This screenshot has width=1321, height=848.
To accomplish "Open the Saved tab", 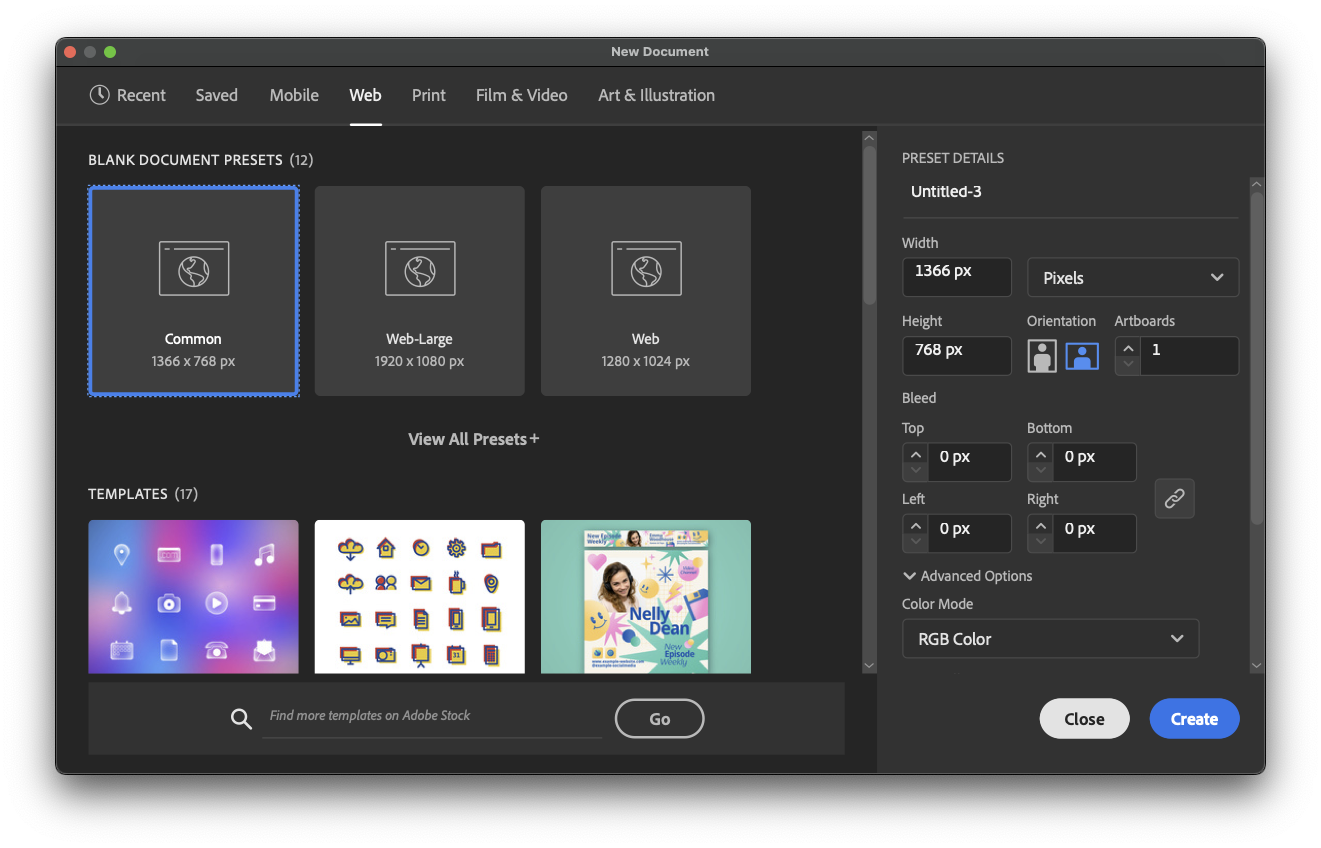I will click(x=216, y=95).
